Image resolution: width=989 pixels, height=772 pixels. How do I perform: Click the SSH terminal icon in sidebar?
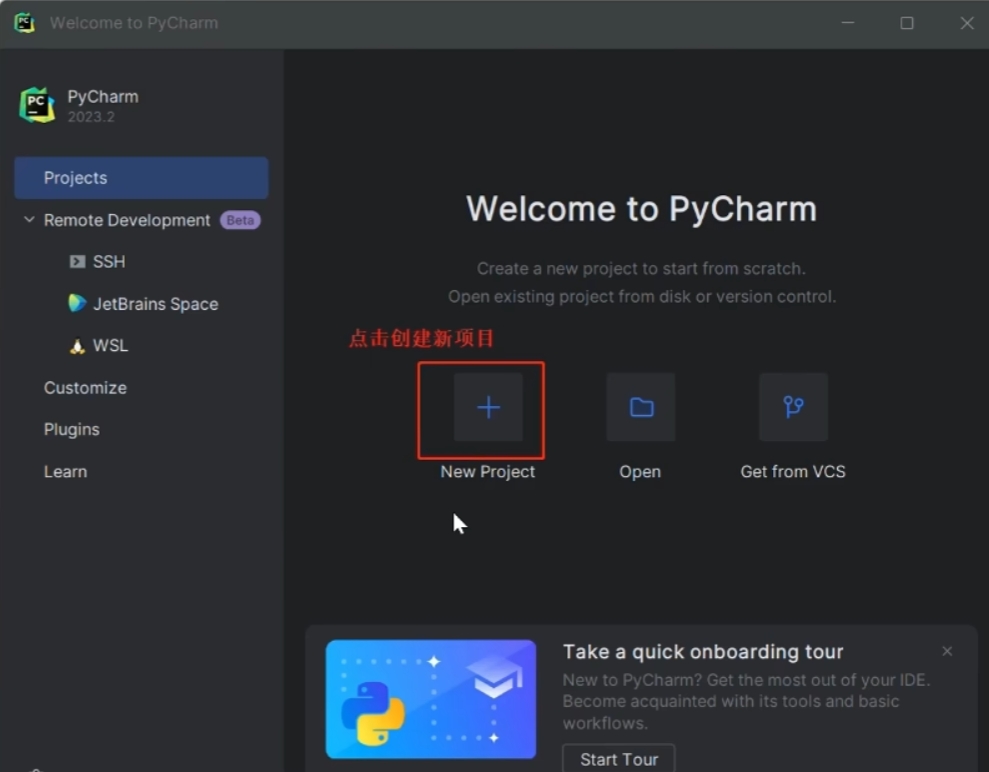[77, 262]
